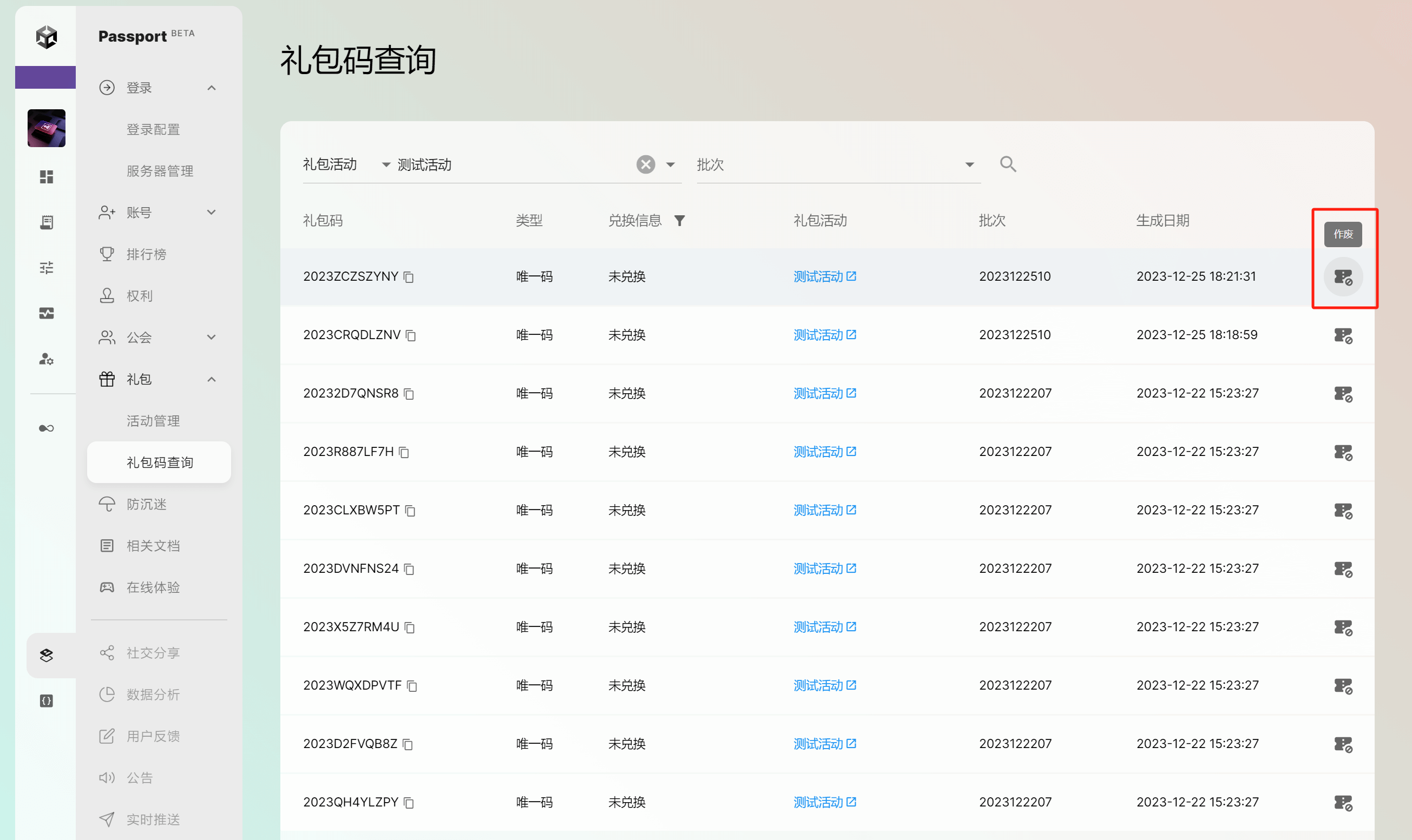Collapse the 礼包 sidebar section

point(211,379)
